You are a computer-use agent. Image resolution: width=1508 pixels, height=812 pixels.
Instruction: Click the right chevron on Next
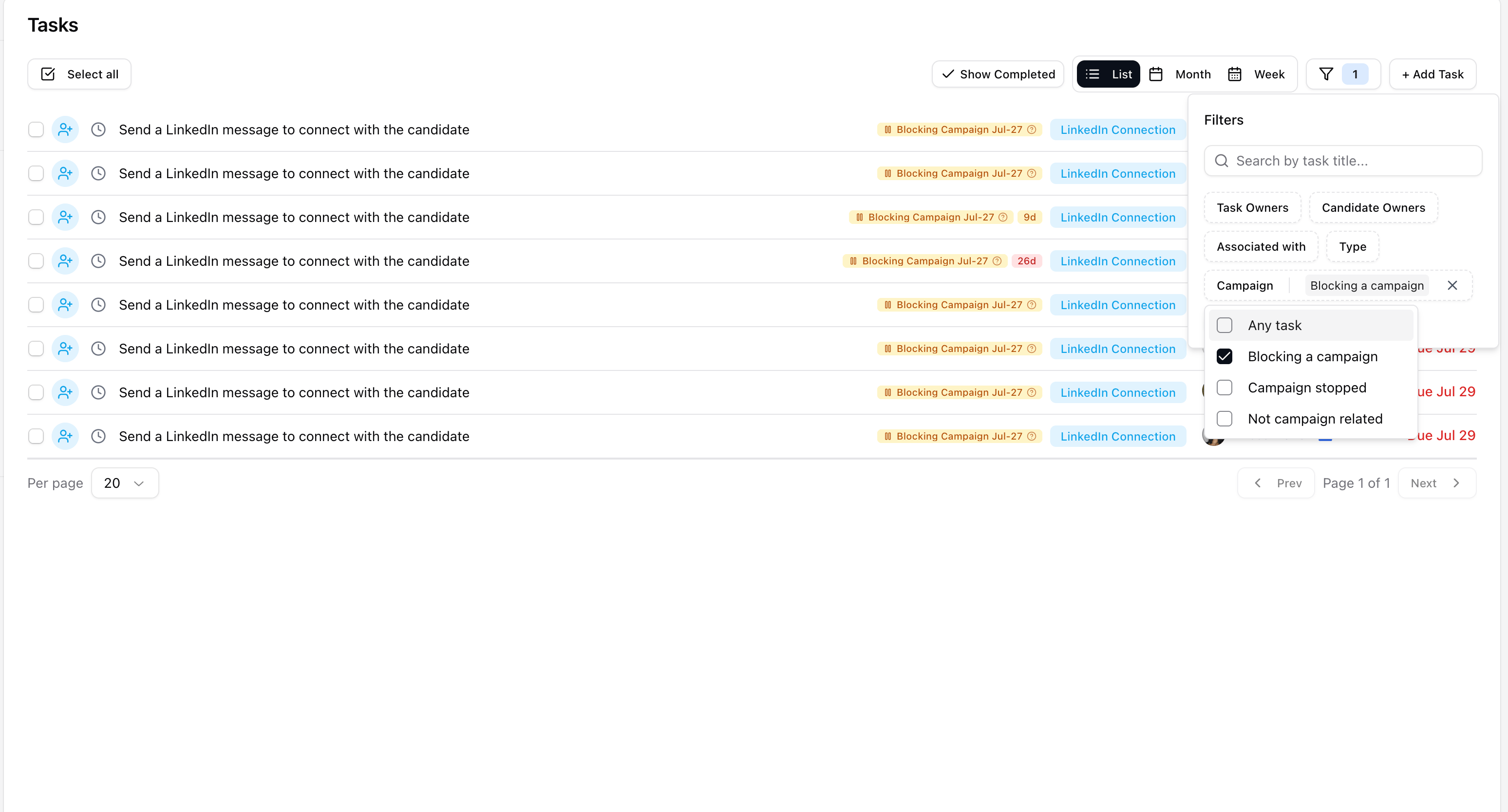[x=1456, y=483]
